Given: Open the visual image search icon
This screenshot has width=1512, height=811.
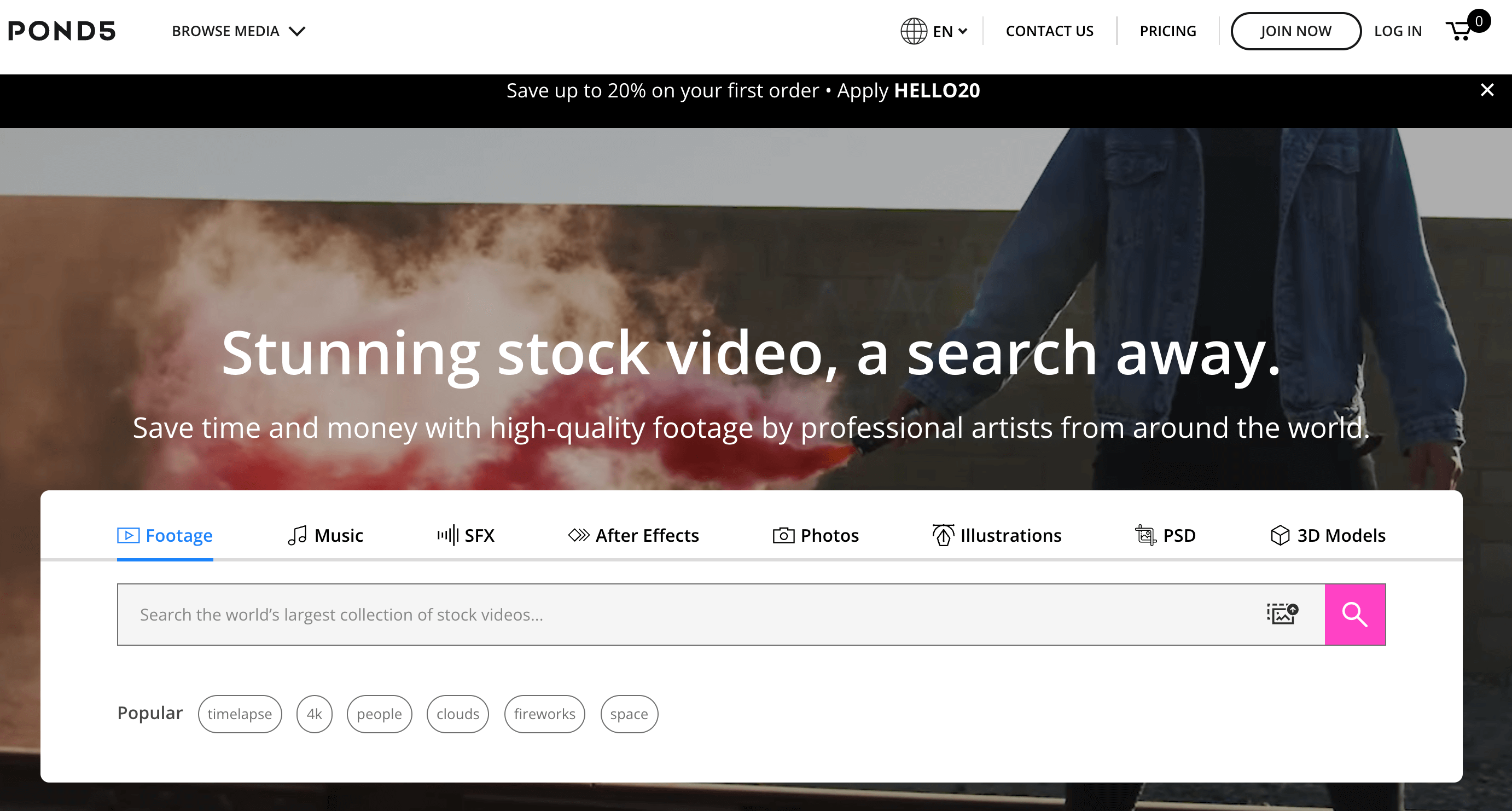Looking at the screenshot, I should [x=1282, y=614].
